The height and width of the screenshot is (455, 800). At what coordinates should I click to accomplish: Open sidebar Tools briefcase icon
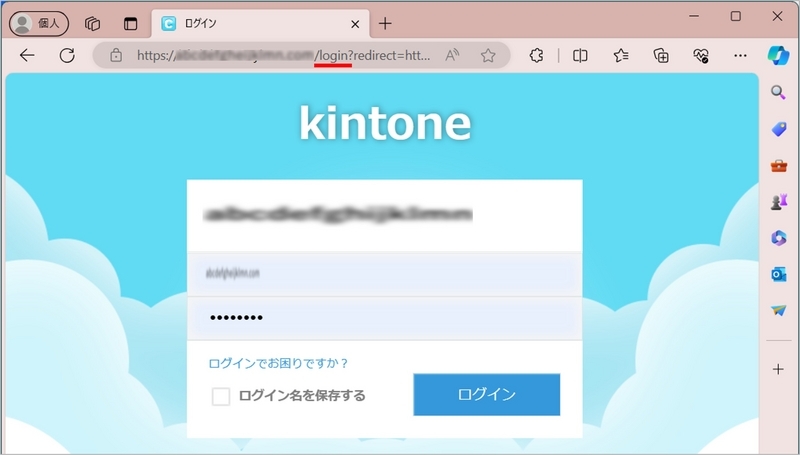(x=779, y=166)
